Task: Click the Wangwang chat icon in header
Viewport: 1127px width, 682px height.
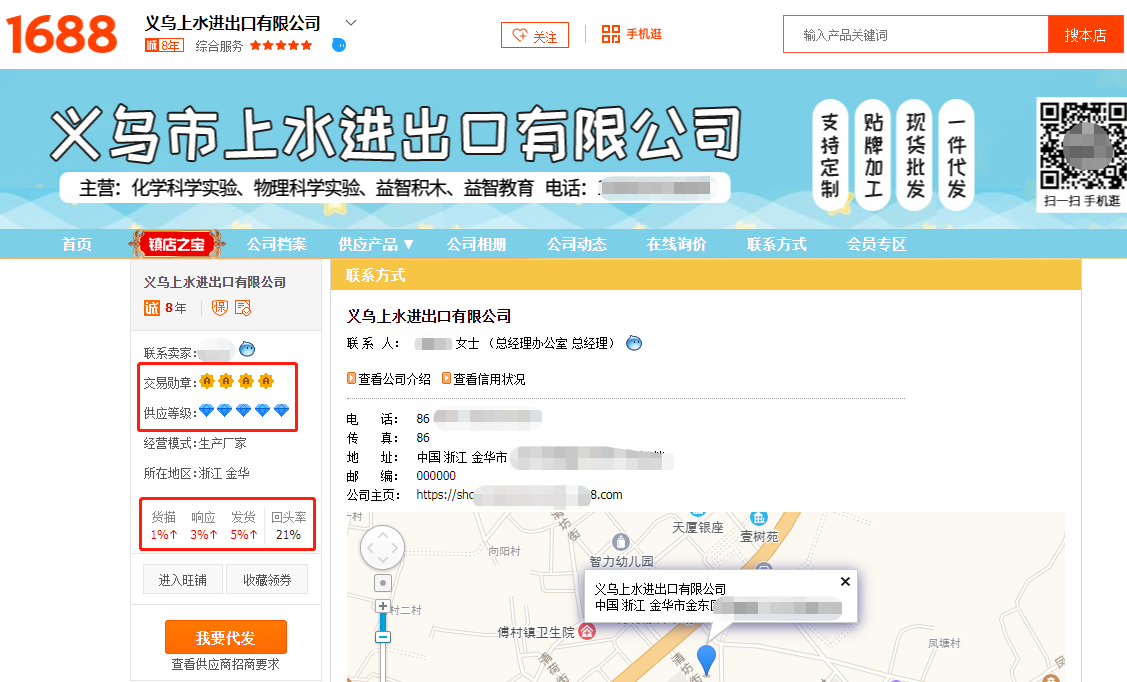Action: pyautogui.click(x=339, y=45)
